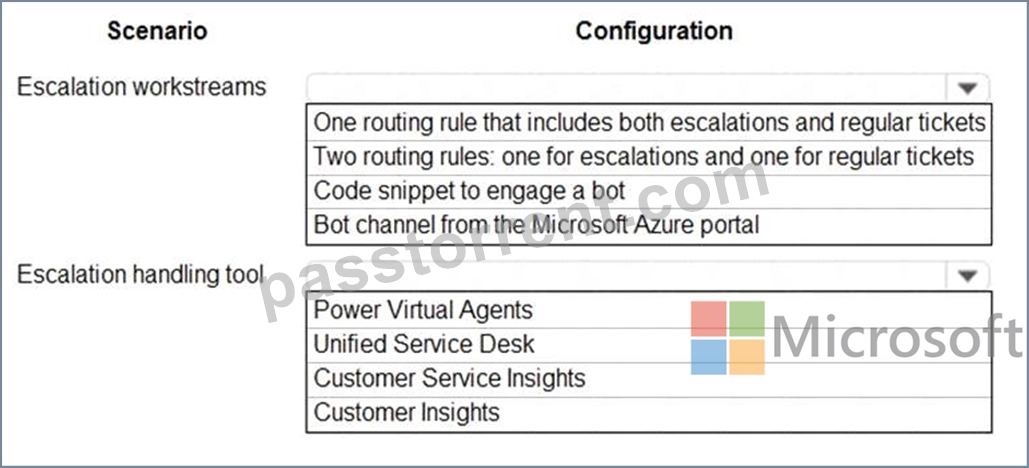The height and width of the screenshot is (468, 1029).
Task: Pick Bot channel from the Microsoft Azure portal
Action: tap(649, 226)
